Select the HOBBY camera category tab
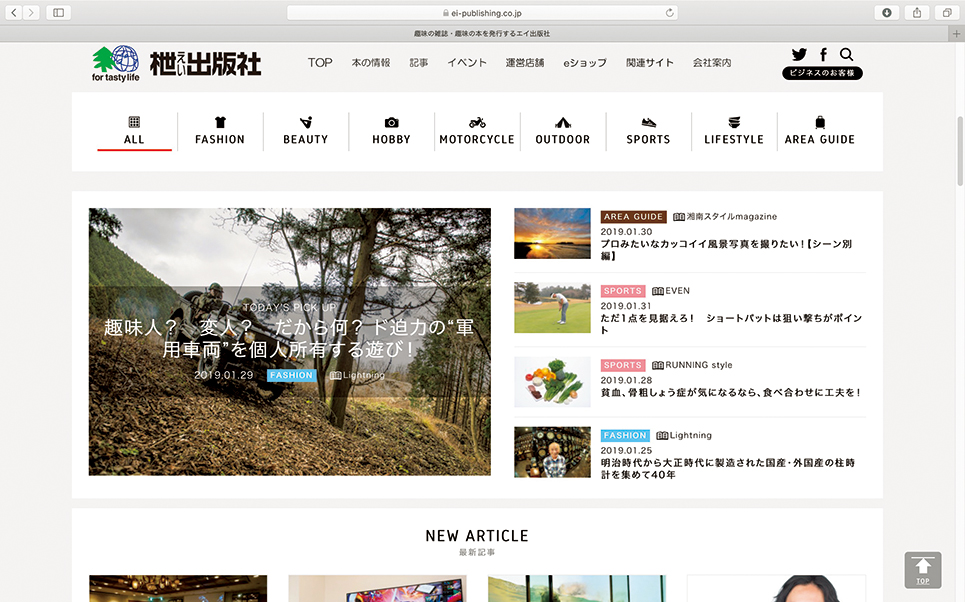Screen dimensions: 965x602 point(391,131)
